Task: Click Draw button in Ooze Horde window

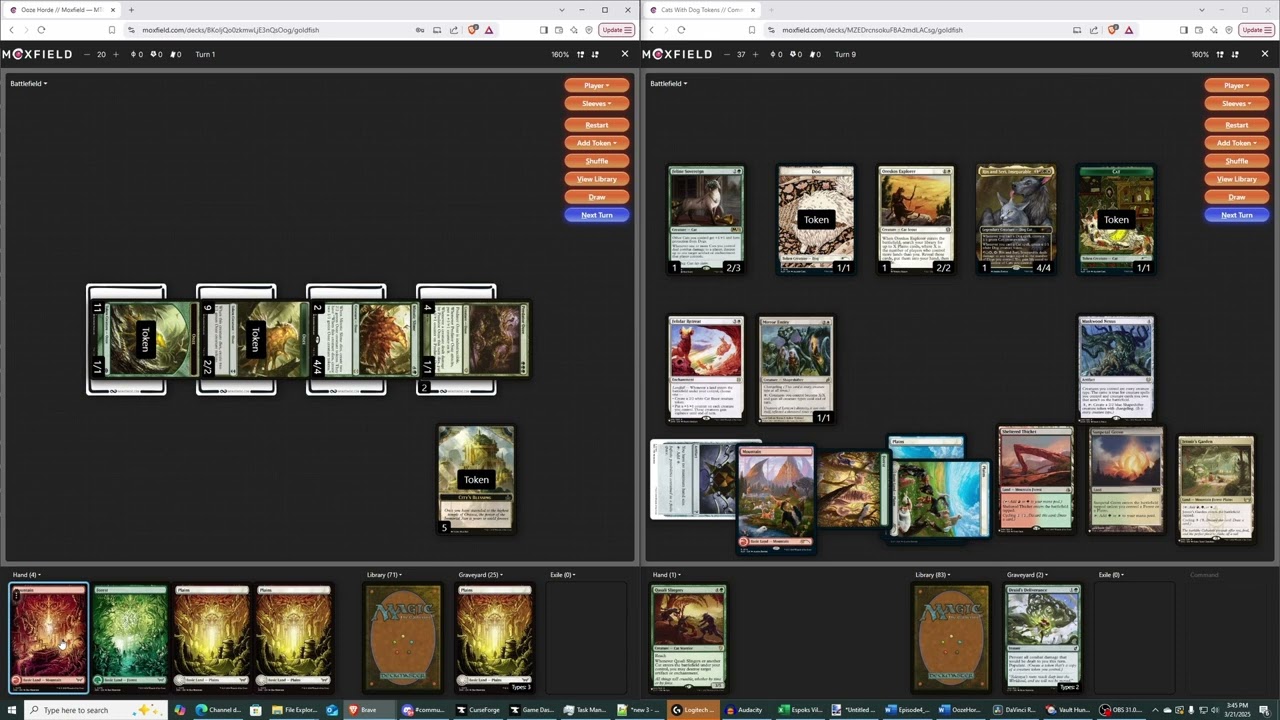Action: tap(596, 197)
